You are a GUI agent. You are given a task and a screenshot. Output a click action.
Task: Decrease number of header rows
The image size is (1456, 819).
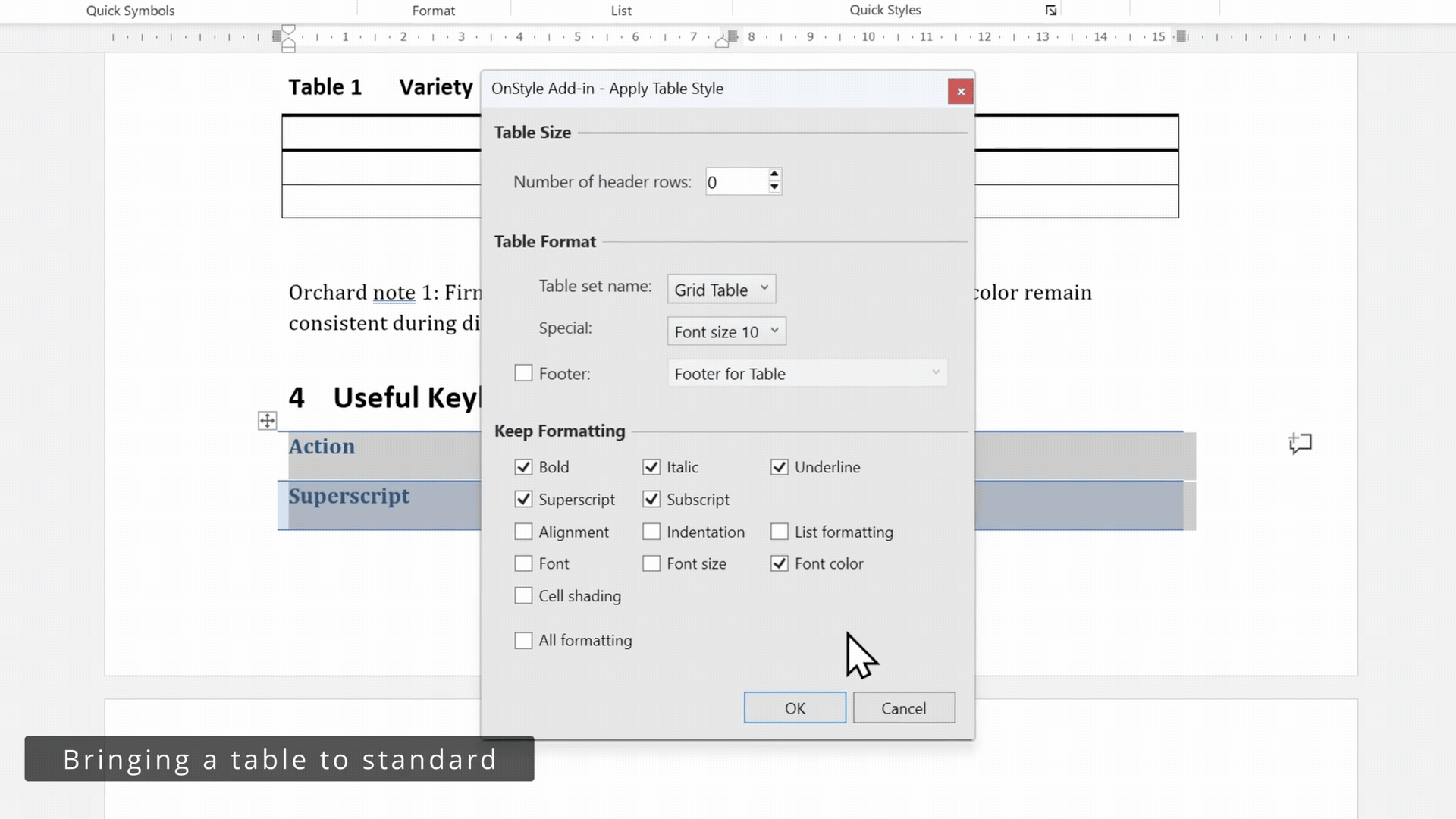pos(774,187)
